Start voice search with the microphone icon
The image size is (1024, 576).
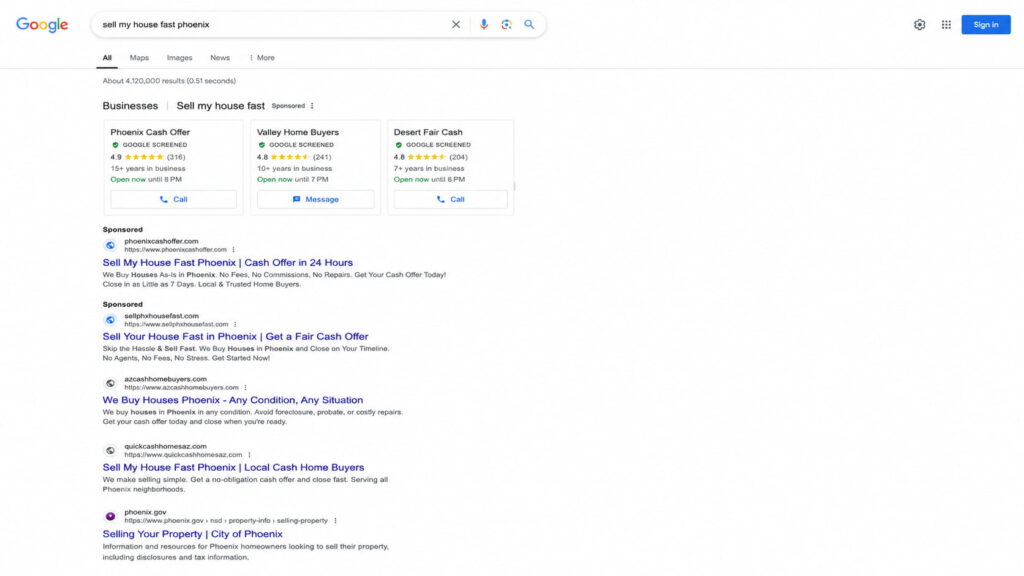pyautogui.click(x=483, y=25)
